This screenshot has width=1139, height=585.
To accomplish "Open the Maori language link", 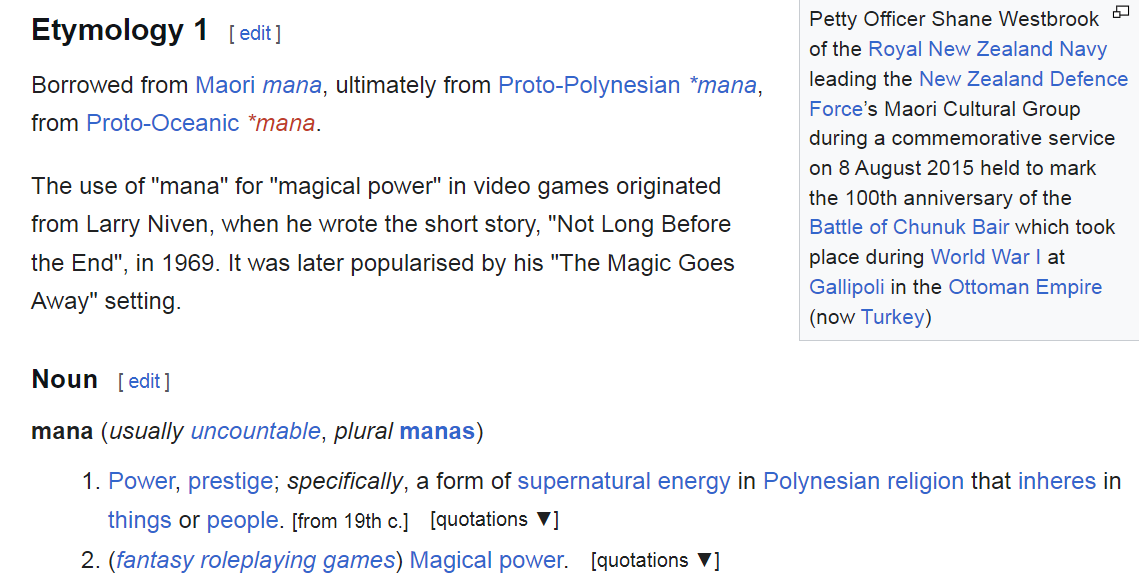I will tap(224, 85).
